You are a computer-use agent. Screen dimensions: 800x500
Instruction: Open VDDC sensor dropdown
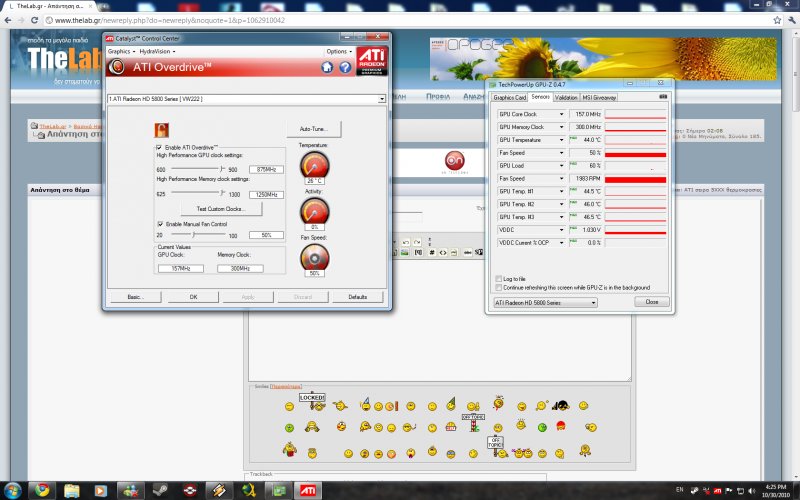coord(561,230)
